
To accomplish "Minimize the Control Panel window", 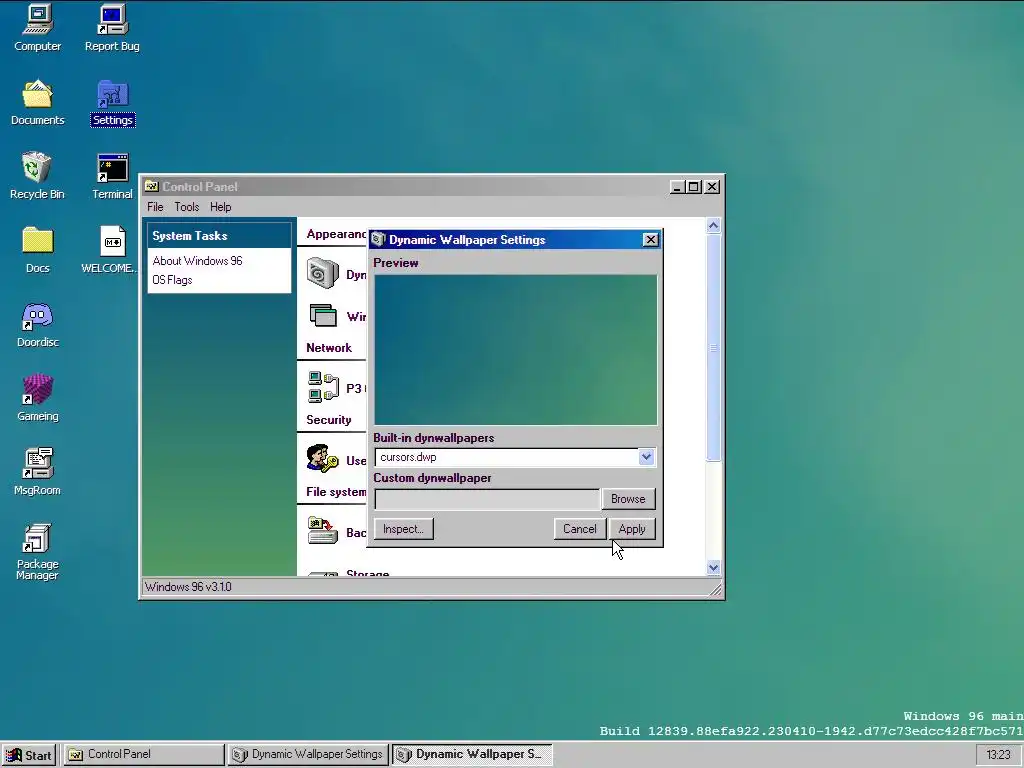I will tap(677, 187).
